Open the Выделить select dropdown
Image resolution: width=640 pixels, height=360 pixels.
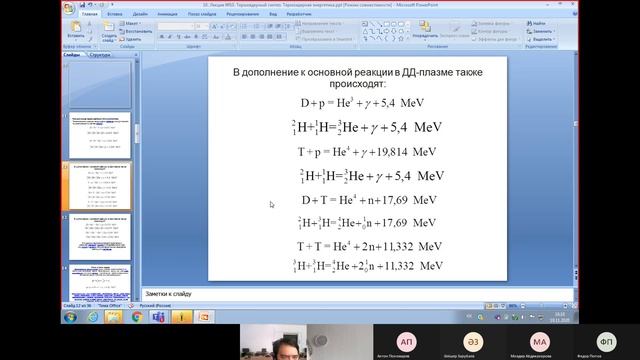[x=541, y=39]
